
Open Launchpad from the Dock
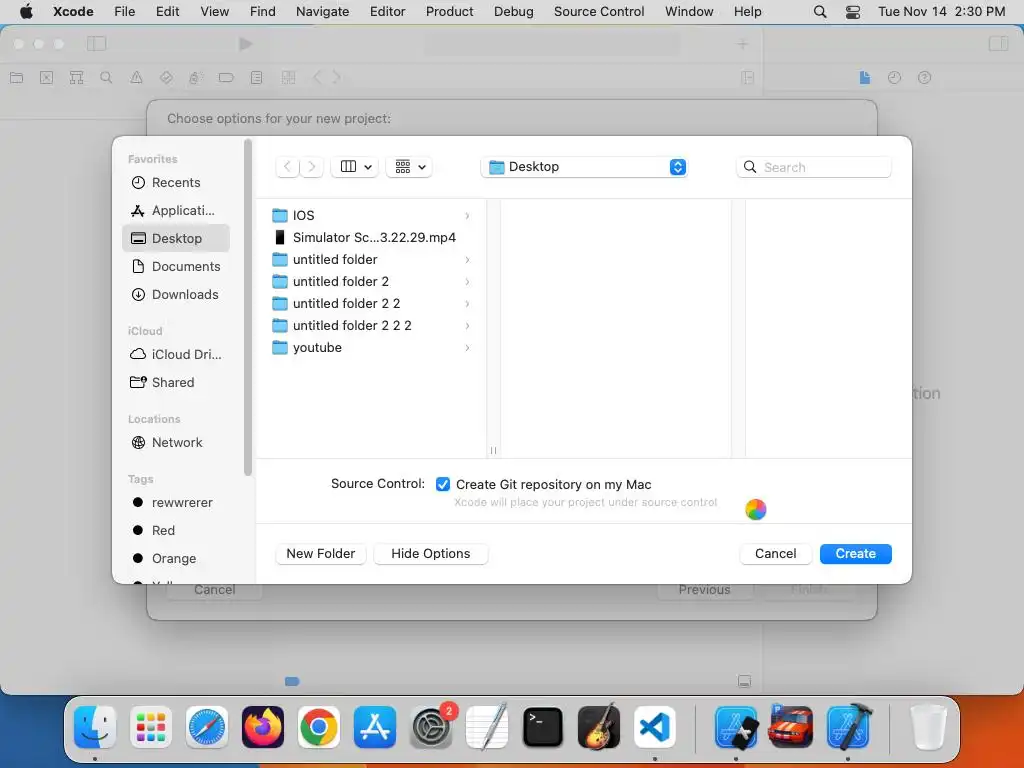tap(151, 727)
